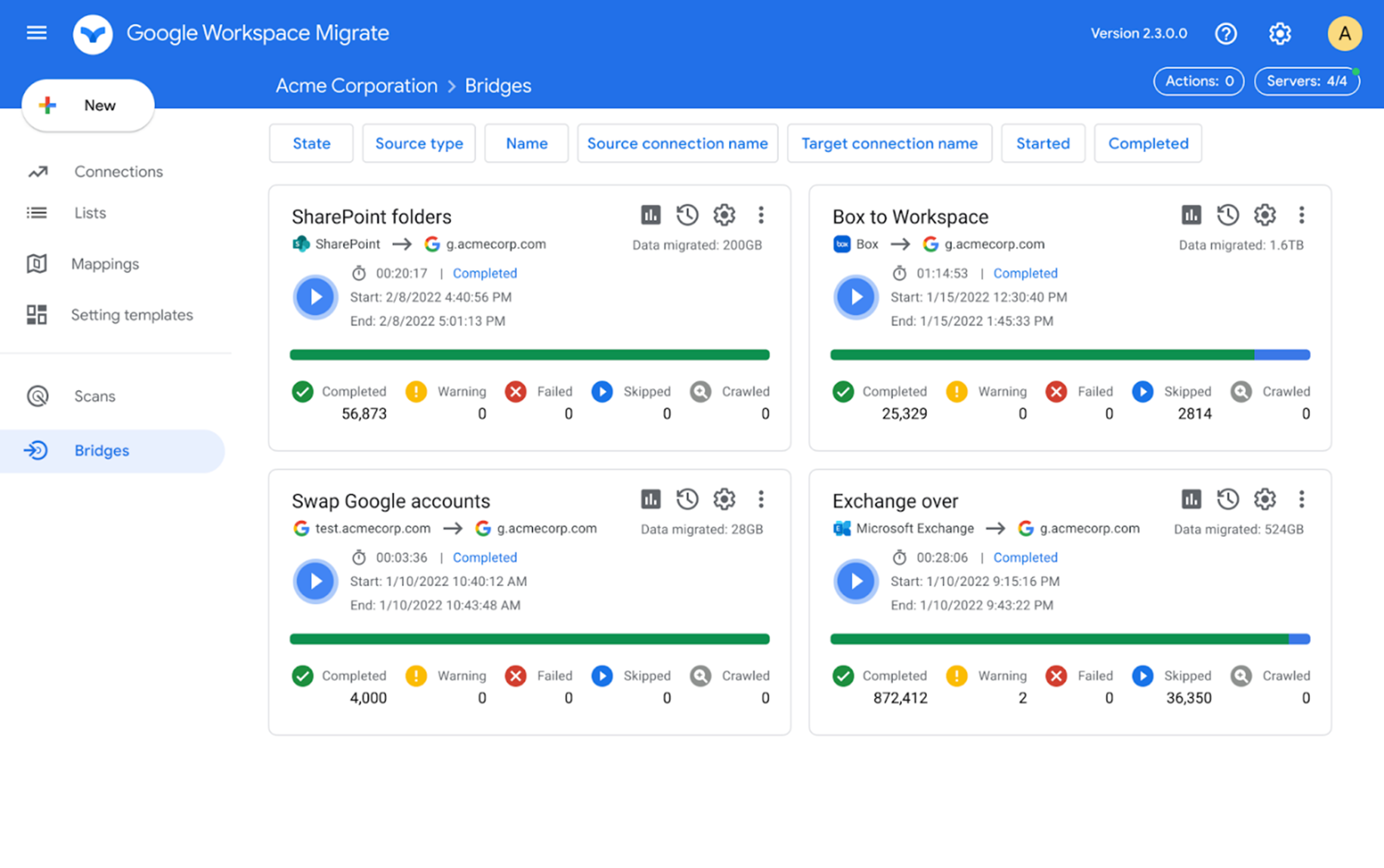Open the three-dot menu on Swap Google accounts
This screenshot has height=868, width=1384.
762,499
